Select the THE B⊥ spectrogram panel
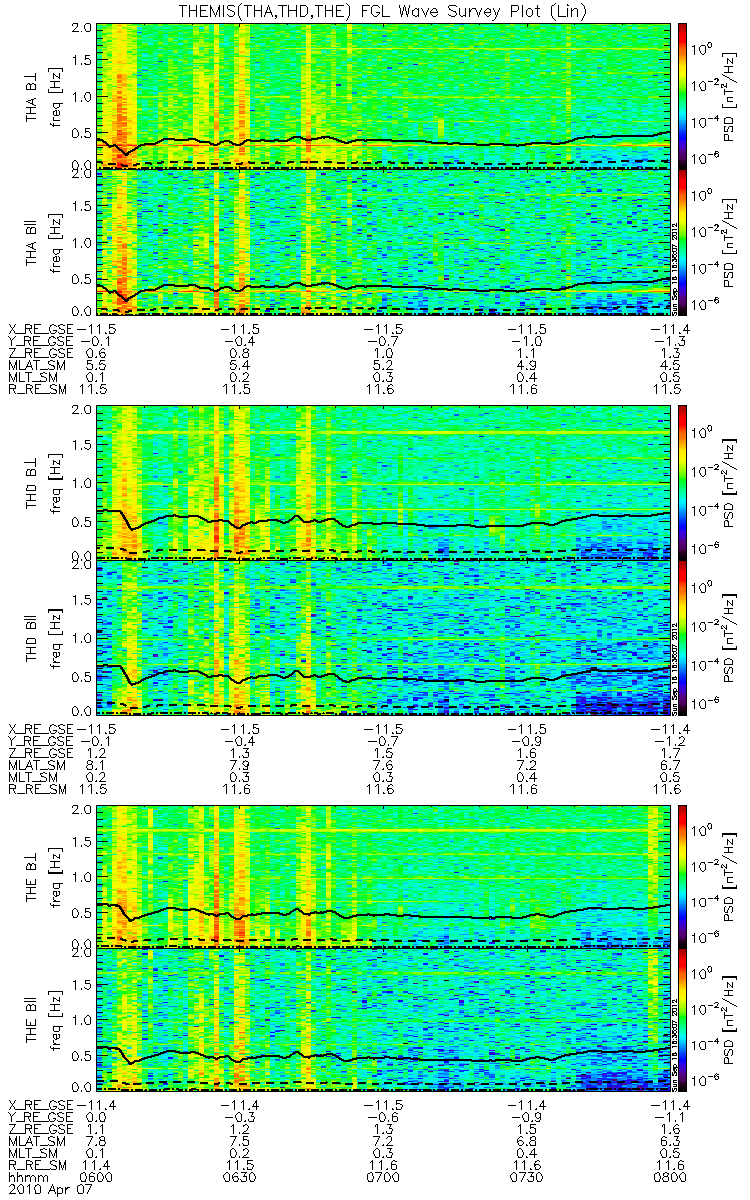 pyautogui.click(x=384, y=876)
